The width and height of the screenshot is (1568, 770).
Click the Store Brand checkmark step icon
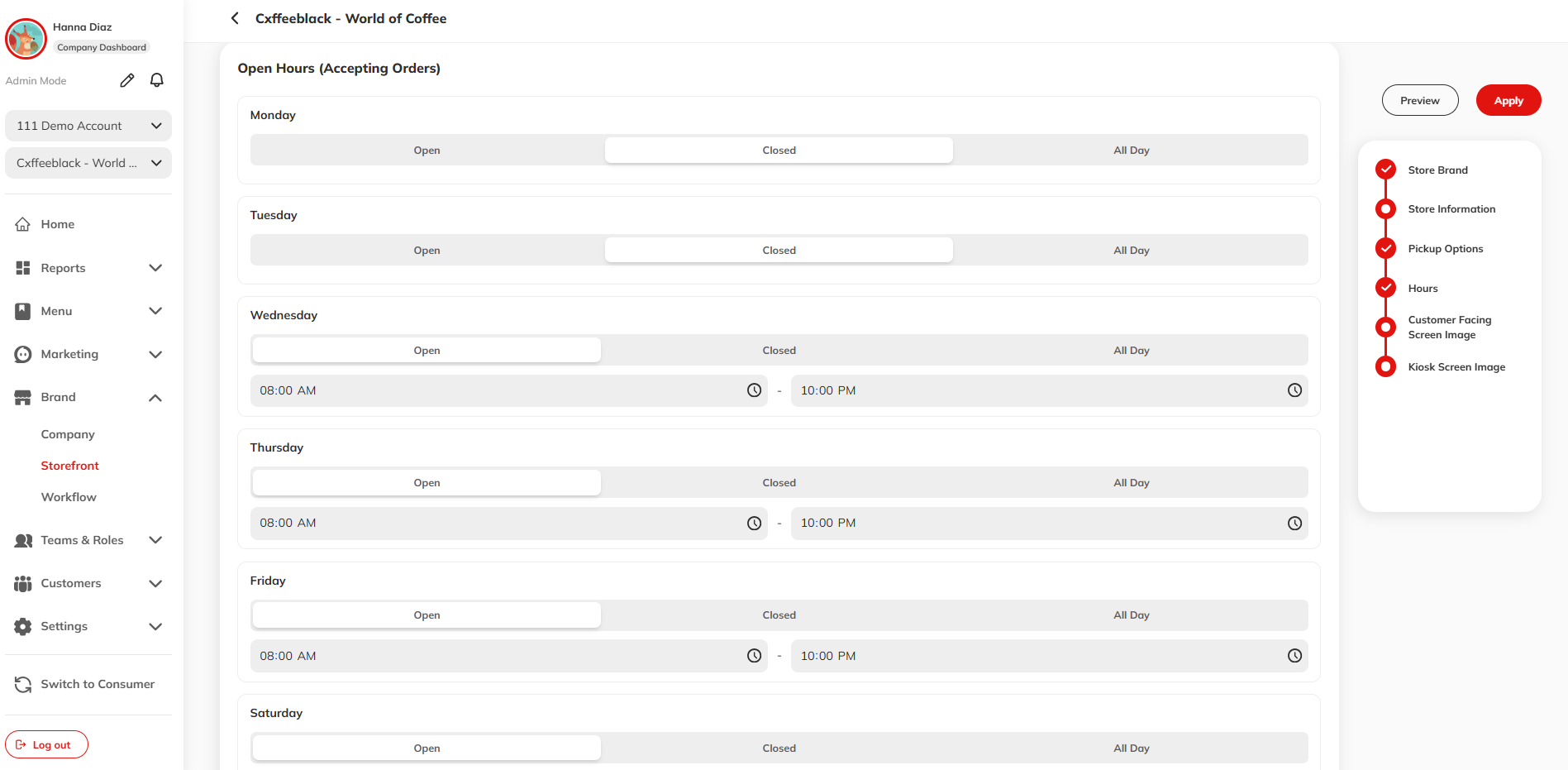tap(1386, 170)
